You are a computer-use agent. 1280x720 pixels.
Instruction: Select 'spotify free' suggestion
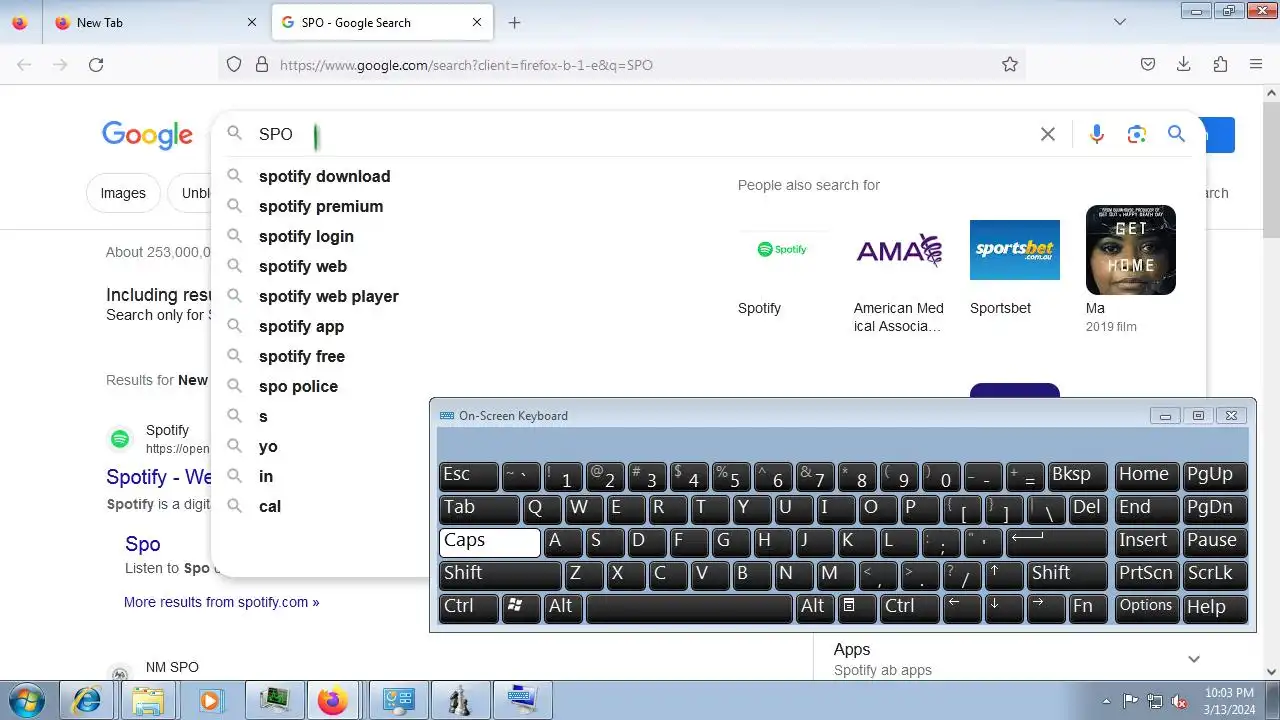click(x=301, y=356)
